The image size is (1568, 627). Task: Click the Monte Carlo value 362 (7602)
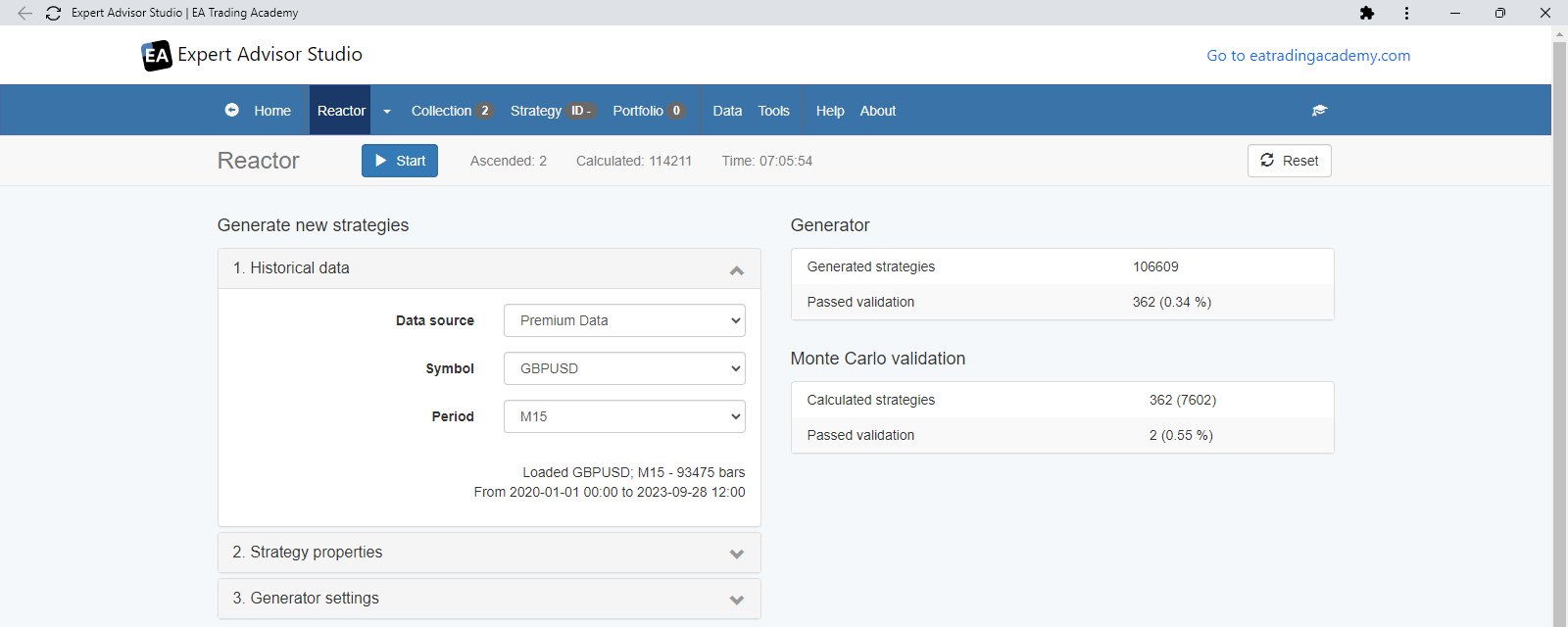[1183, 400]
